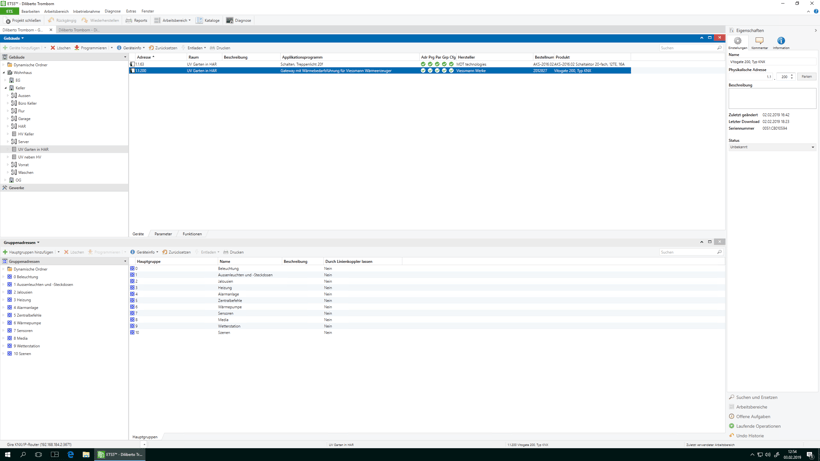Collapse the Keller tree node
This screenshot has height=461, width=820.
(6, 88)
